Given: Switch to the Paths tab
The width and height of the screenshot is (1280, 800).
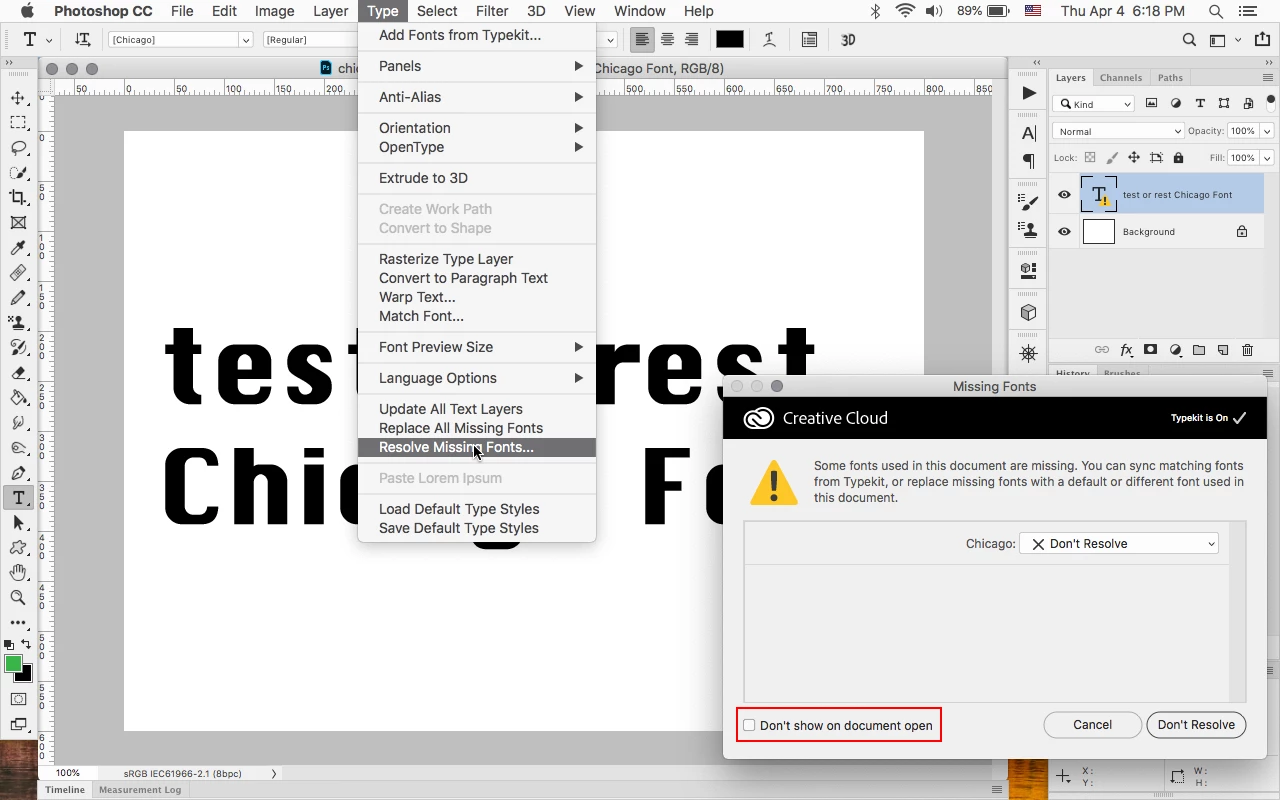Looking at the screenshot, I should pyautogui.click(x=1170, y=78).
